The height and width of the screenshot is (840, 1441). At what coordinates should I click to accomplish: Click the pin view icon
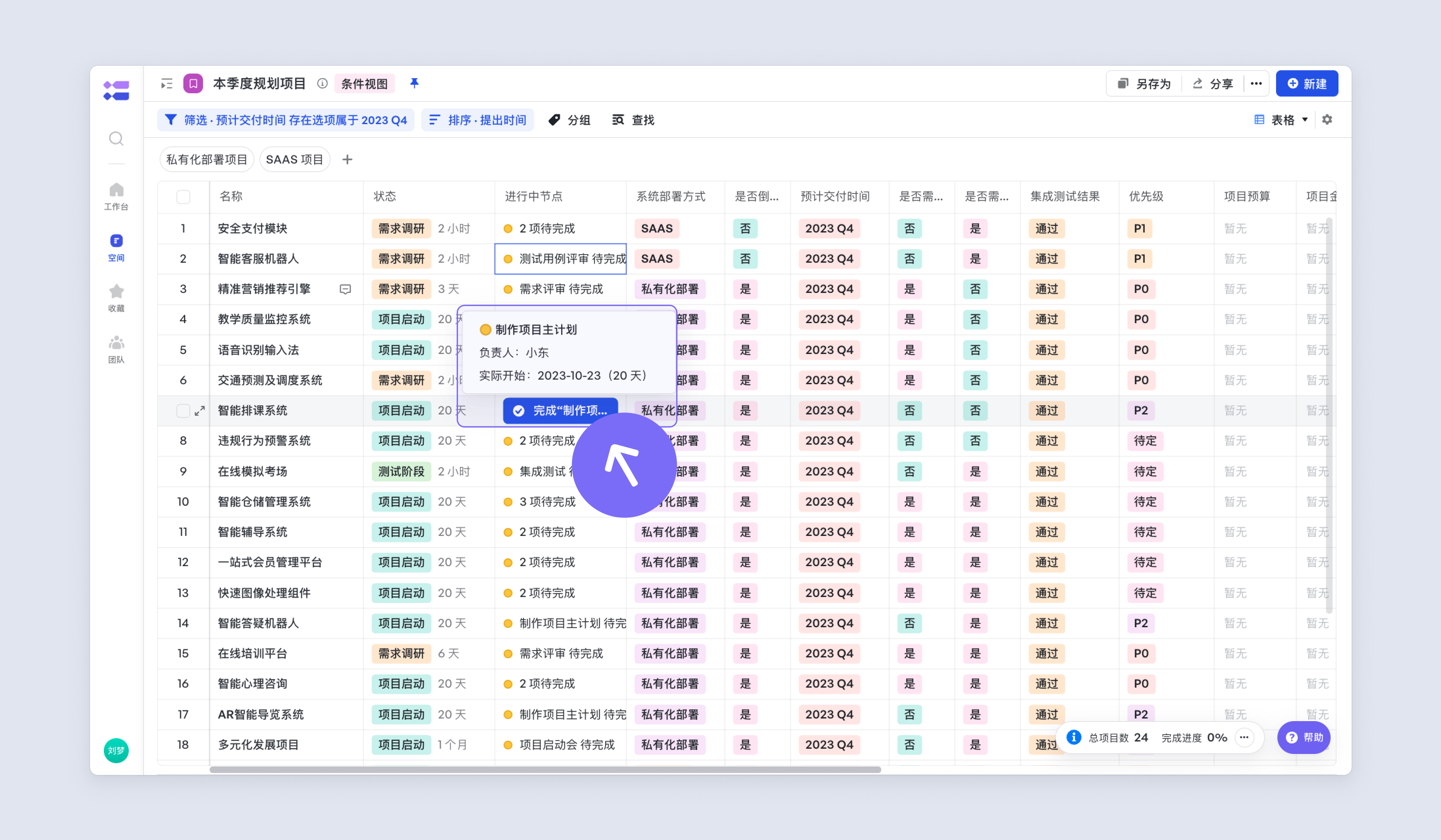click(x=415, y=83)
